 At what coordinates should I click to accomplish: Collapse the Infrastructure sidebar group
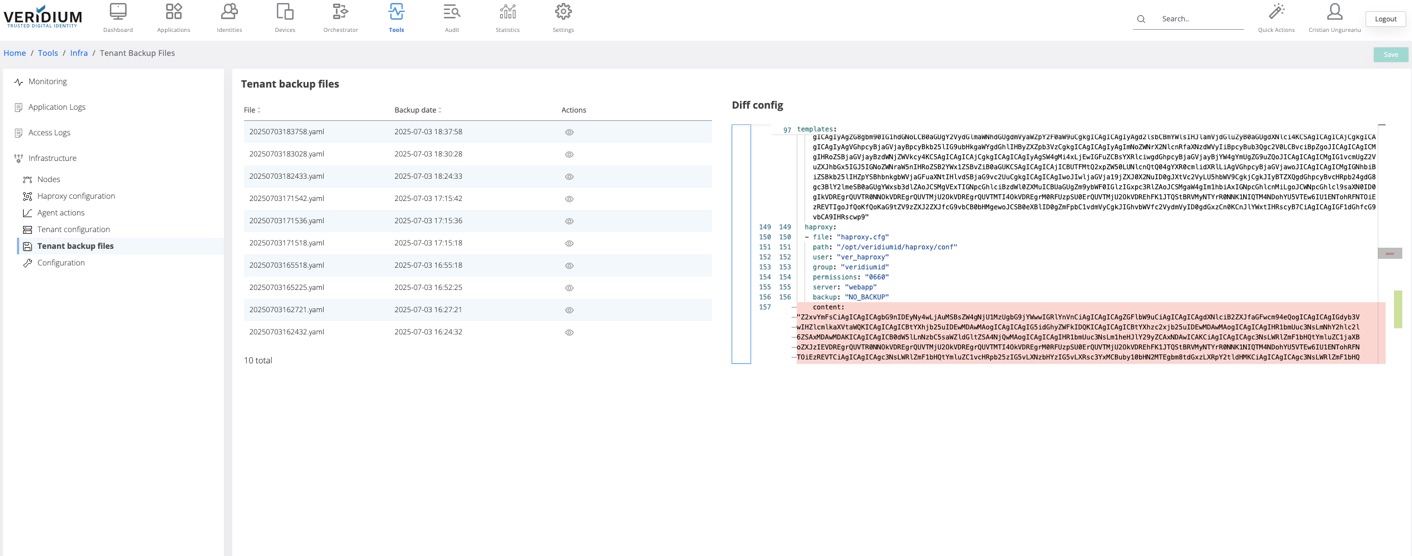[x=52, y=158]
